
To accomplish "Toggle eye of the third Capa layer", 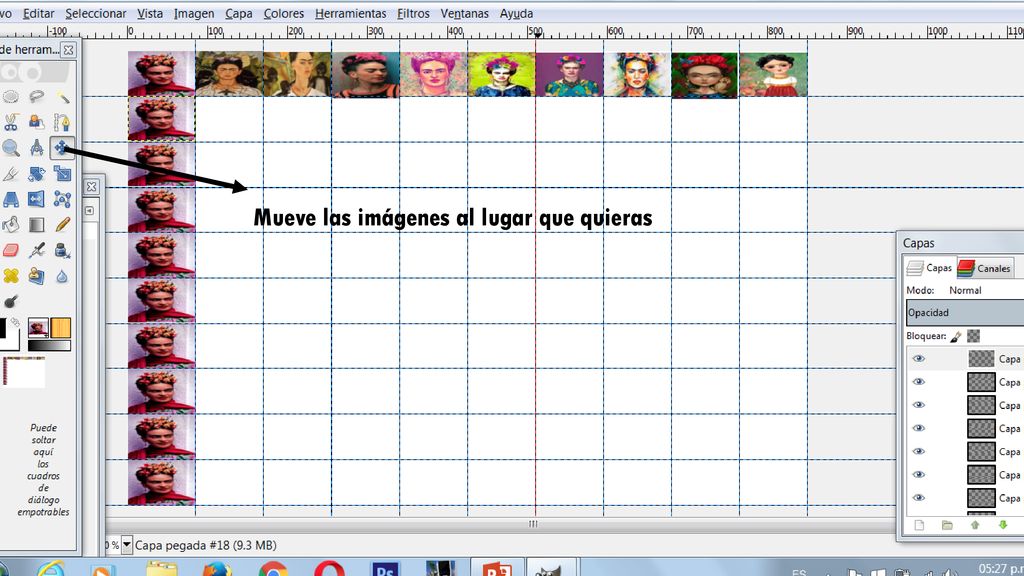I will click(919, 405).
